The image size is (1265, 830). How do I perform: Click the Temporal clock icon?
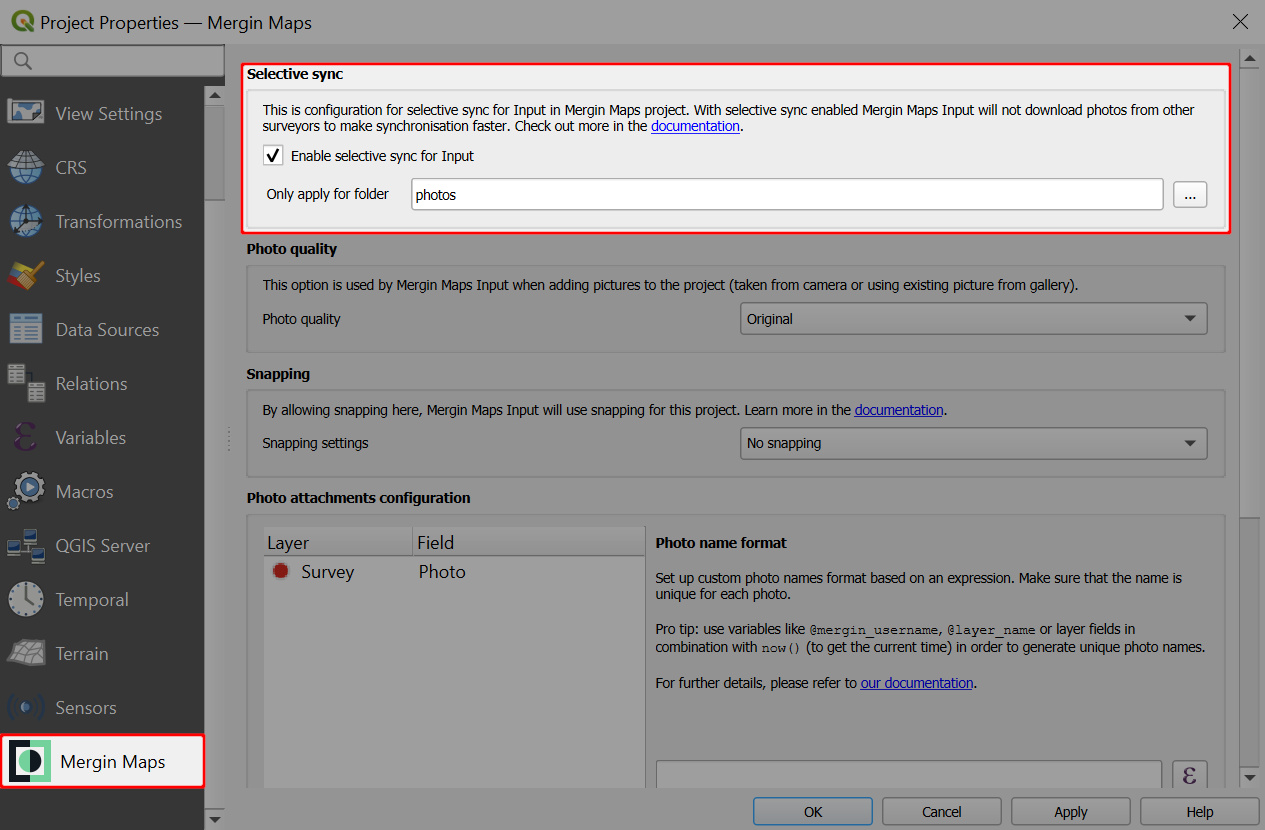pos(26,599)
